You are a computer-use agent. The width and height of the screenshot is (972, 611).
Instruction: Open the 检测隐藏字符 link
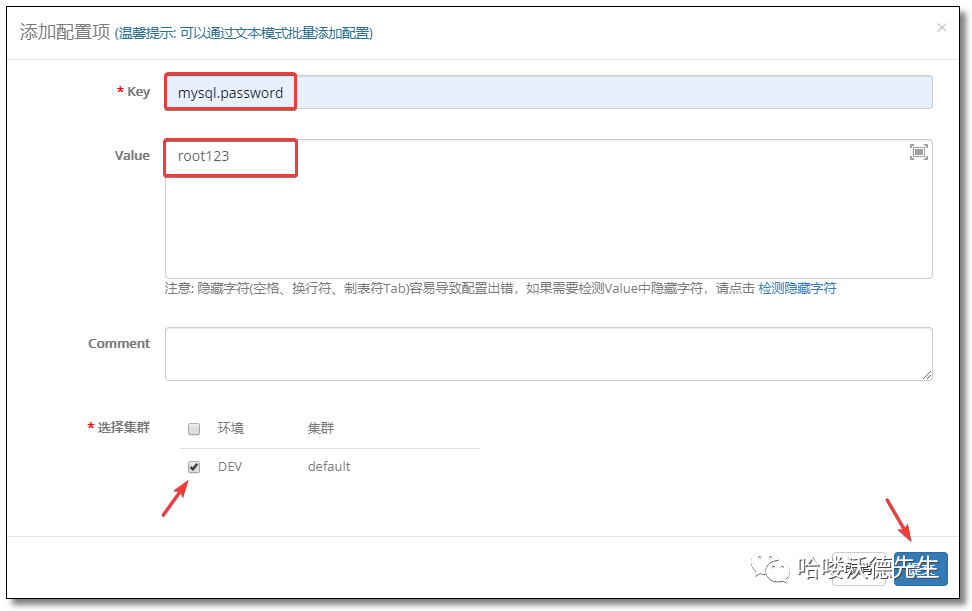point(797,288)
